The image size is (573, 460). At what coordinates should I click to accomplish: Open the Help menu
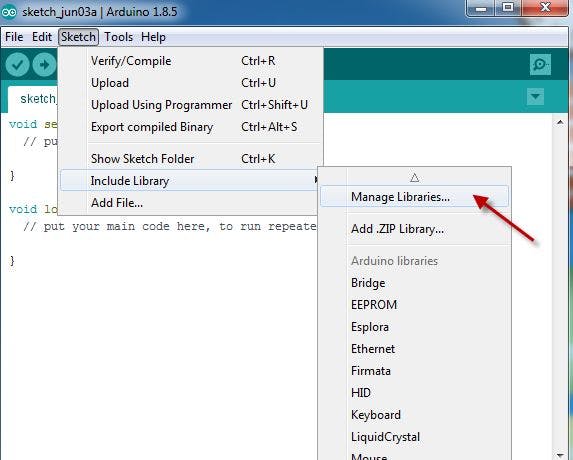[153, 37]
